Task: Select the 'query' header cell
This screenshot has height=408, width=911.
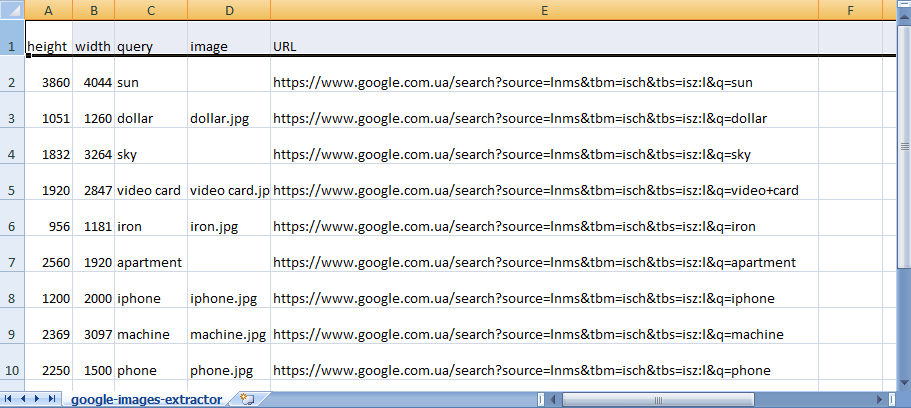Action: (x=151, y=38)
